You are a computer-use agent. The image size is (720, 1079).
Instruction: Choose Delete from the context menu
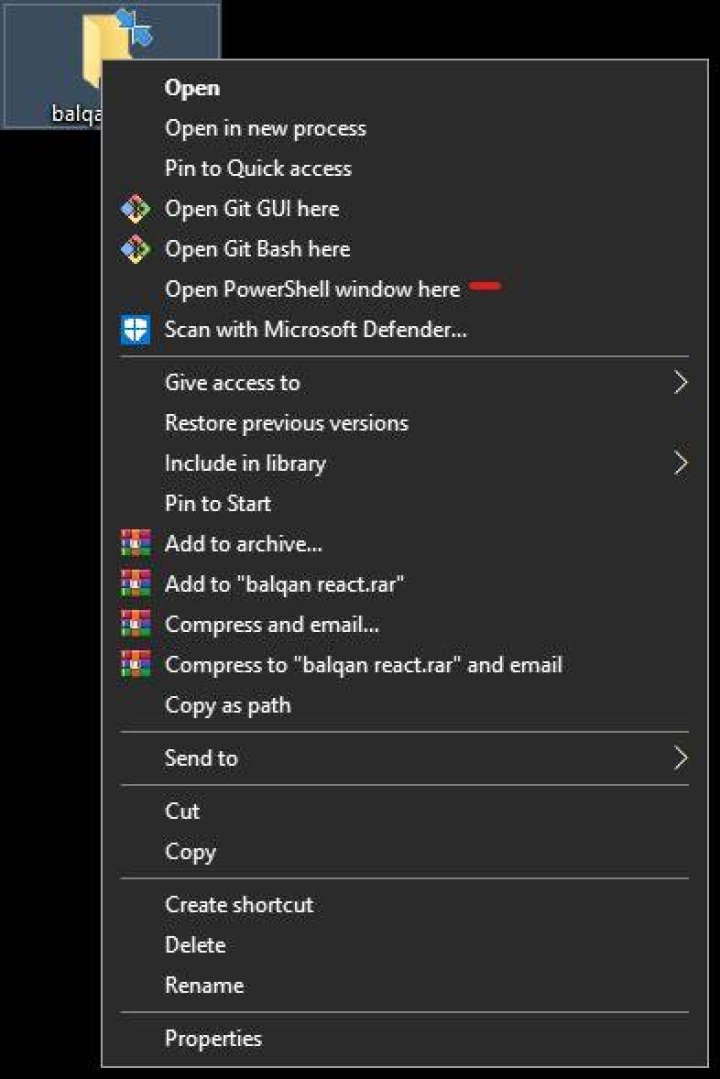click(405, 945)
